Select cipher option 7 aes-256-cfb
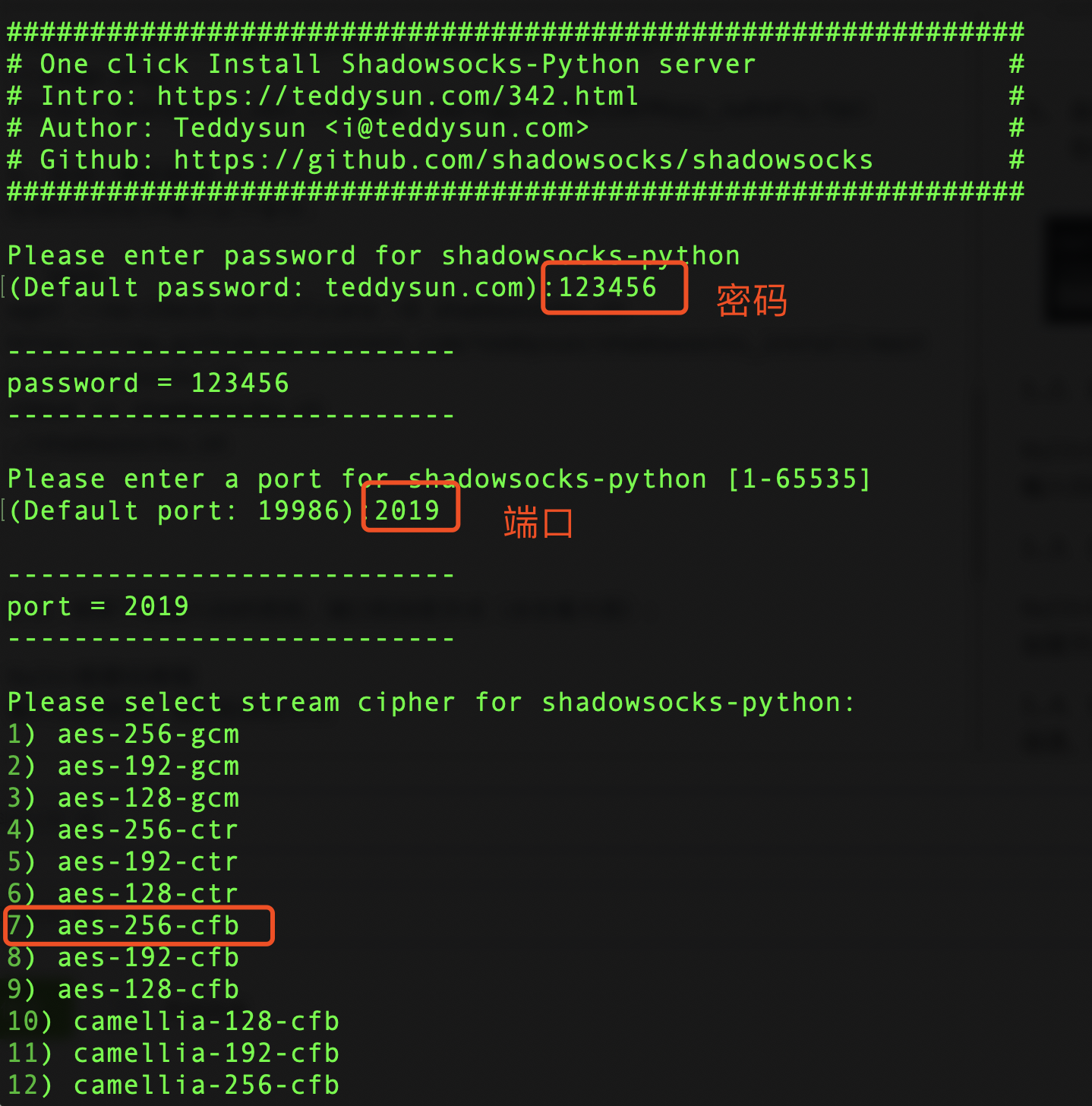The height and width of the screenshot is (1106, 1092). tap(139, 926)
